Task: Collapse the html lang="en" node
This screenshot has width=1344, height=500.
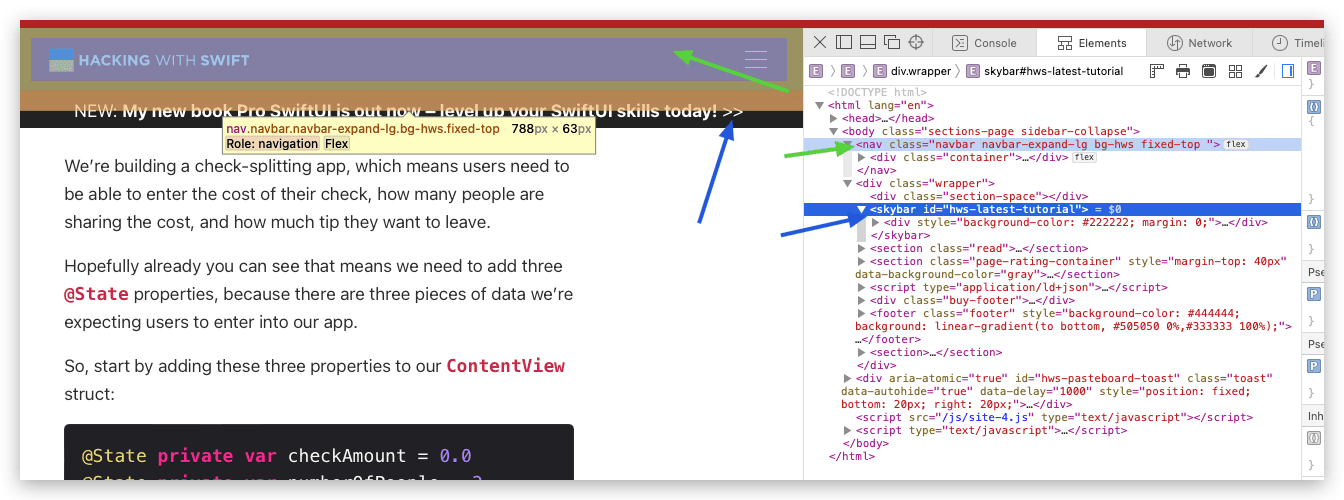Action: [x=820, y=105]
